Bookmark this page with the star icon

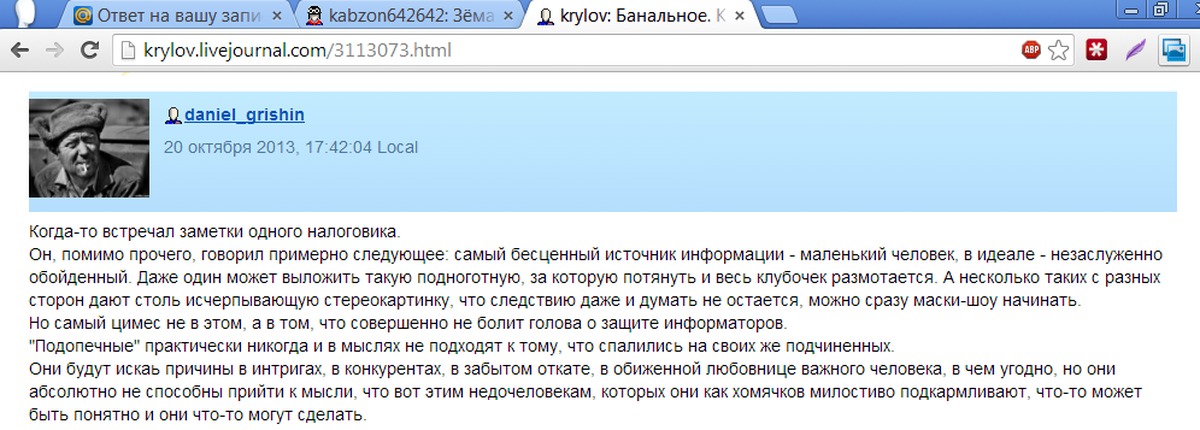point(1059,49)
